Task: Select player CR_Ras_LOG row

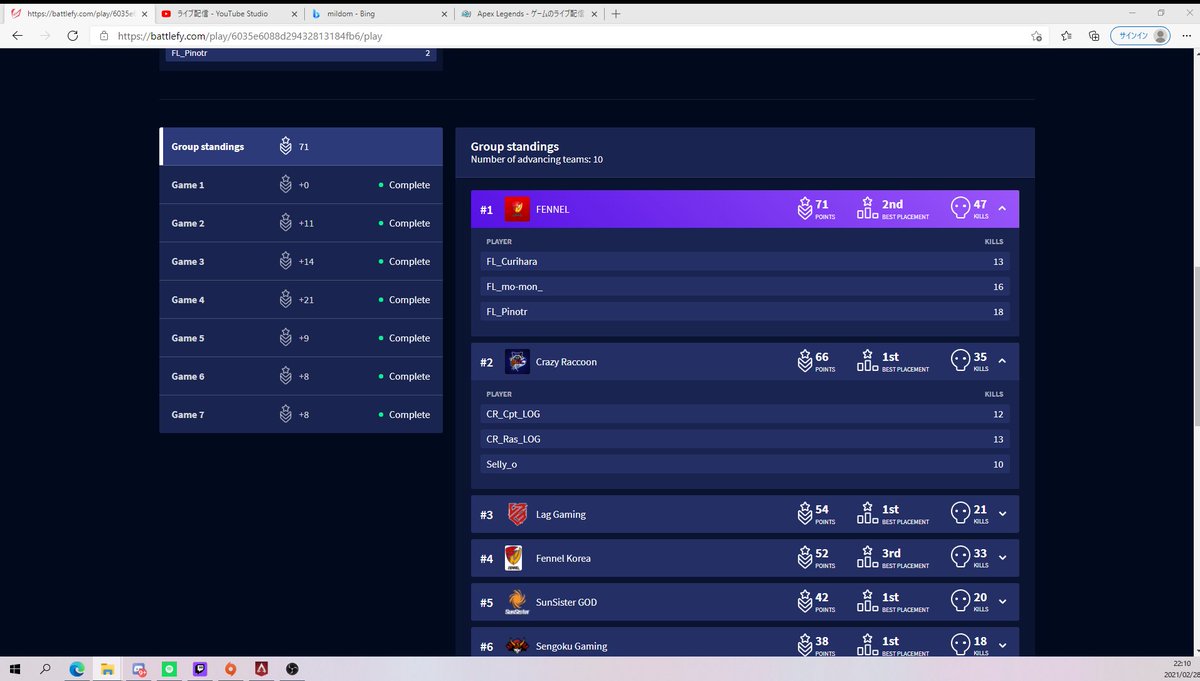Action: click(745, 439)
